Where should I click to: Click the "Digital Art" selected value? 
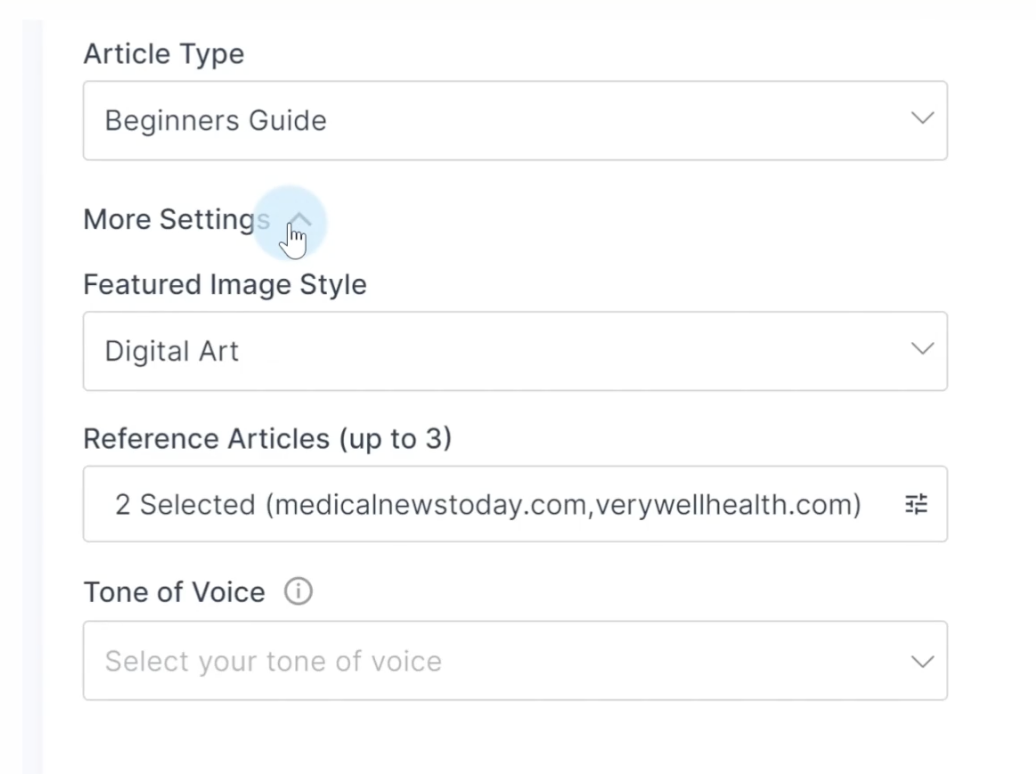click(x=172, y=352)
